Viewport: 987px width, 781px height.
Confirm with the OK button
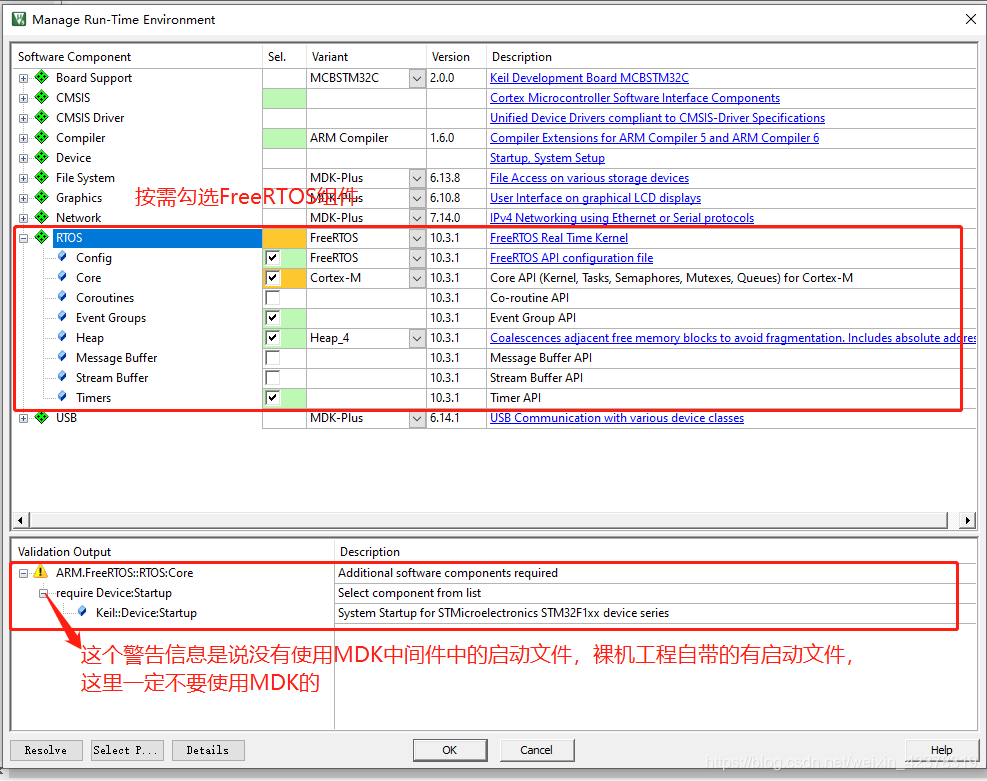[449, 750]
